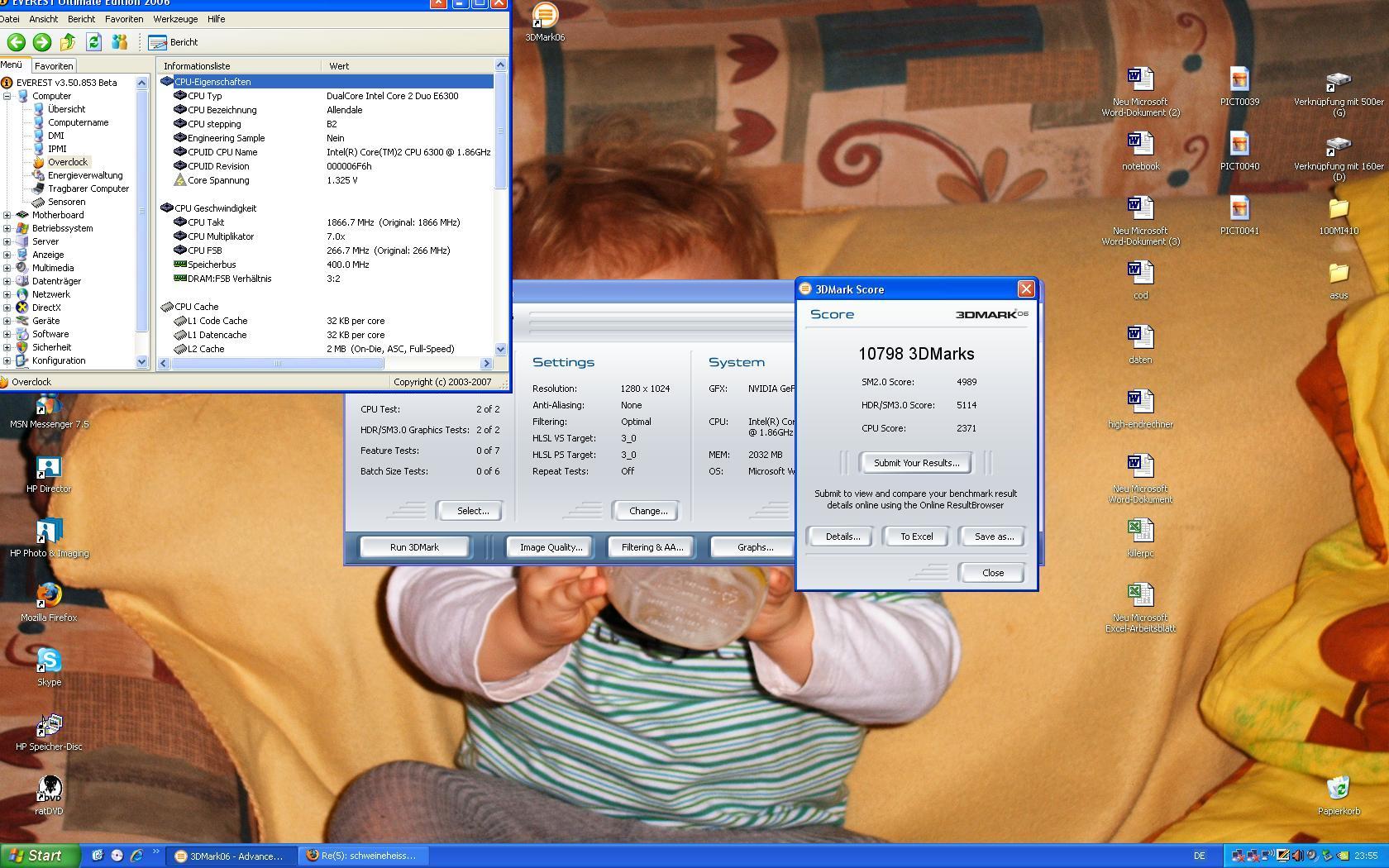
Task: Click the Up level arrow icon in EVEREST
Action: (x=68, y=41)
